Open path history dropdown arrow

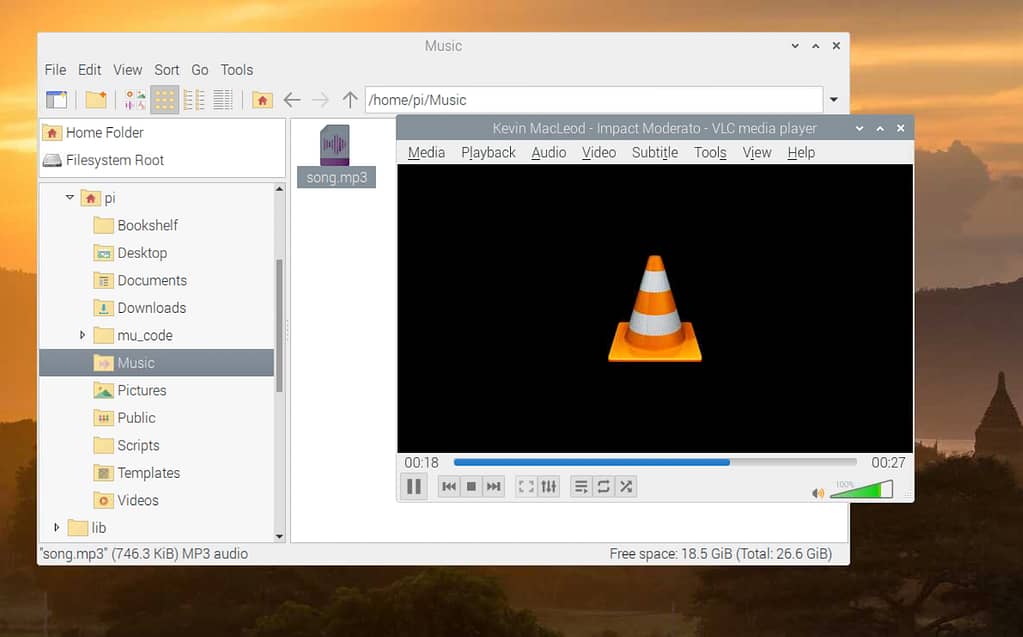(x=834, y=100)
